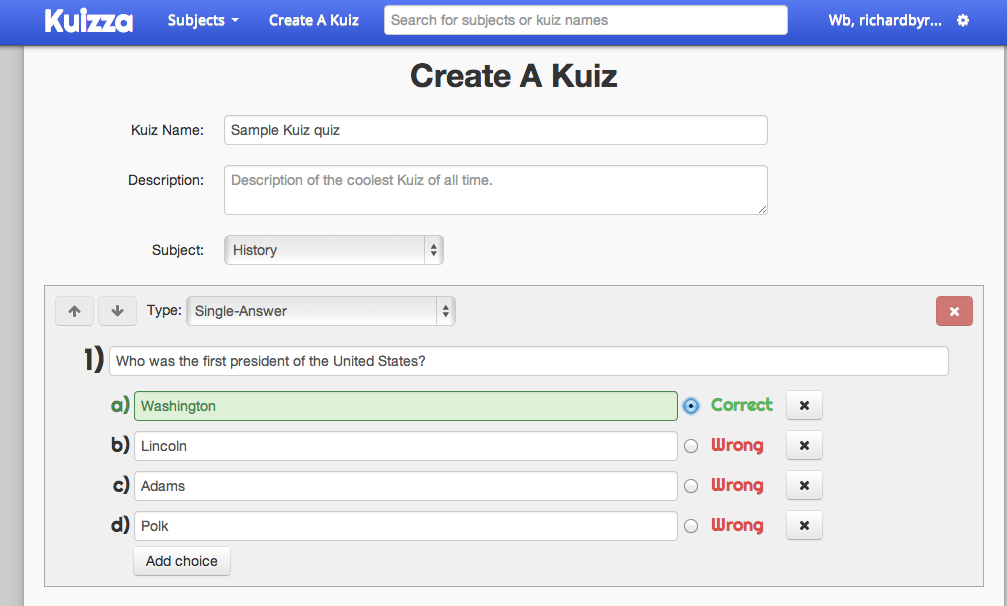This screenshot has height=606, width=1007.
Task: Open the settings gear icon
Action: tap(963, 20)
